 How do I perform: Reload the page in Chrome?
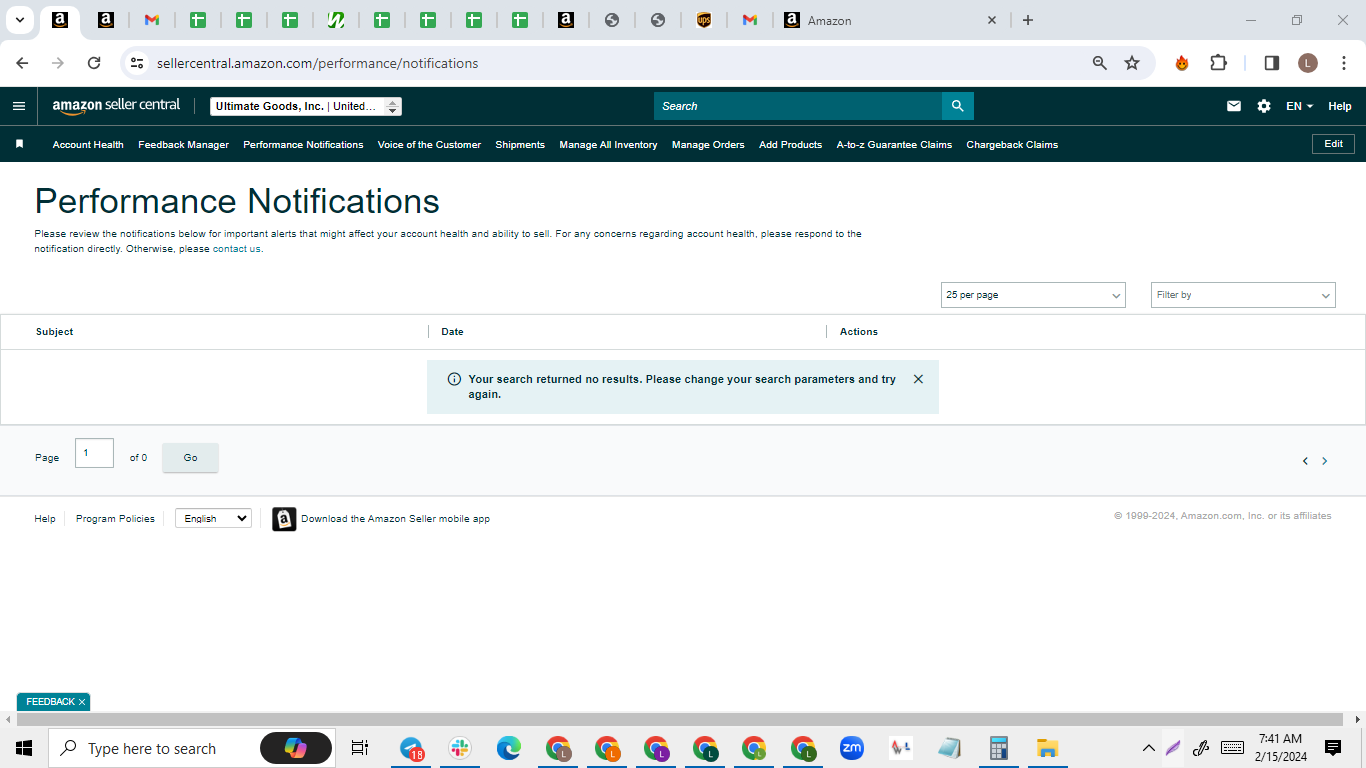pos(94,63)
